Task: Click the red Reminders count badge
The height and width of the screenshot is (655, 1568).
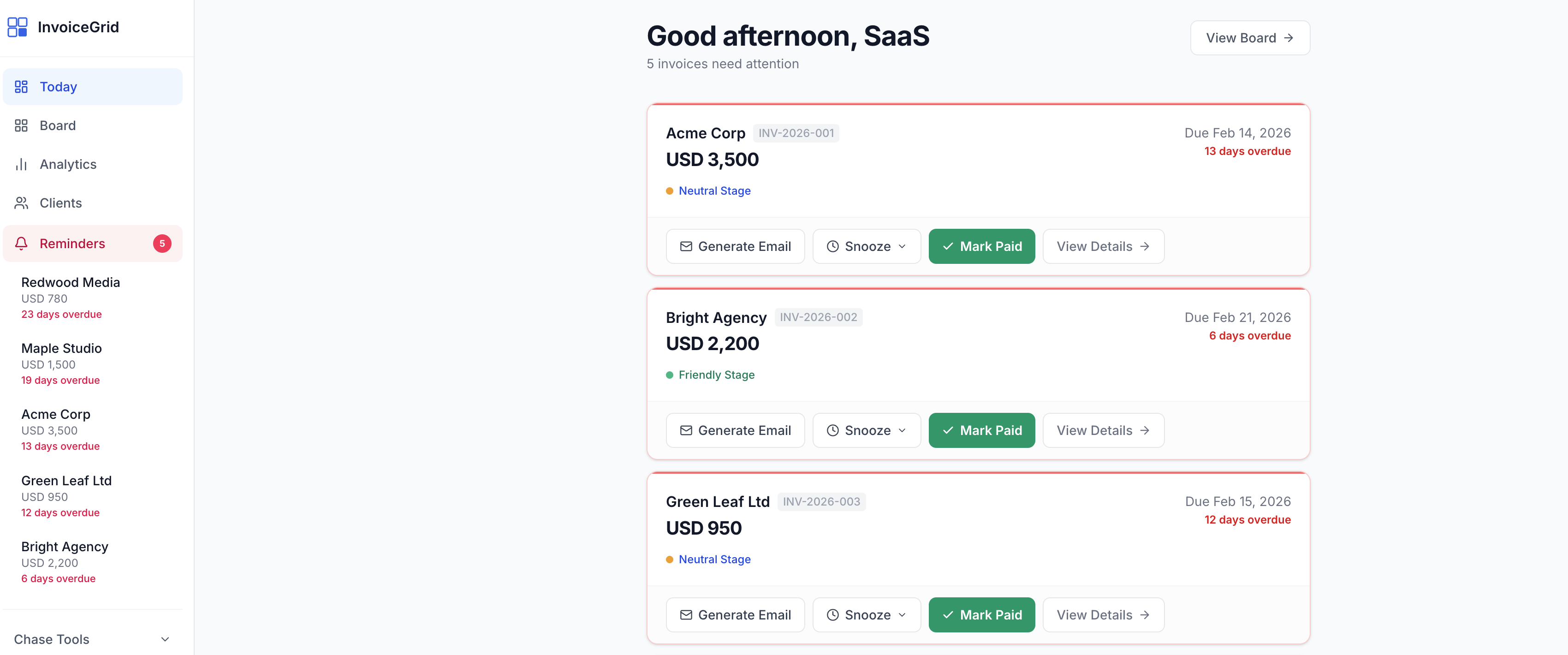Action: tap(162, 244)
